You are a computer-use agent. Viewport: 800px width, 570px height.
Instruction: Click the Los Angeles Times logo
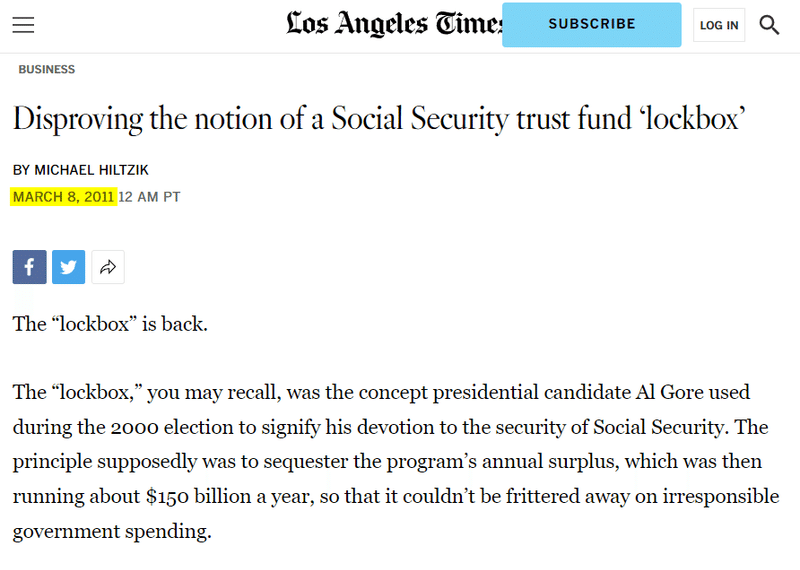pyautogui.click(x=394, y=23)
